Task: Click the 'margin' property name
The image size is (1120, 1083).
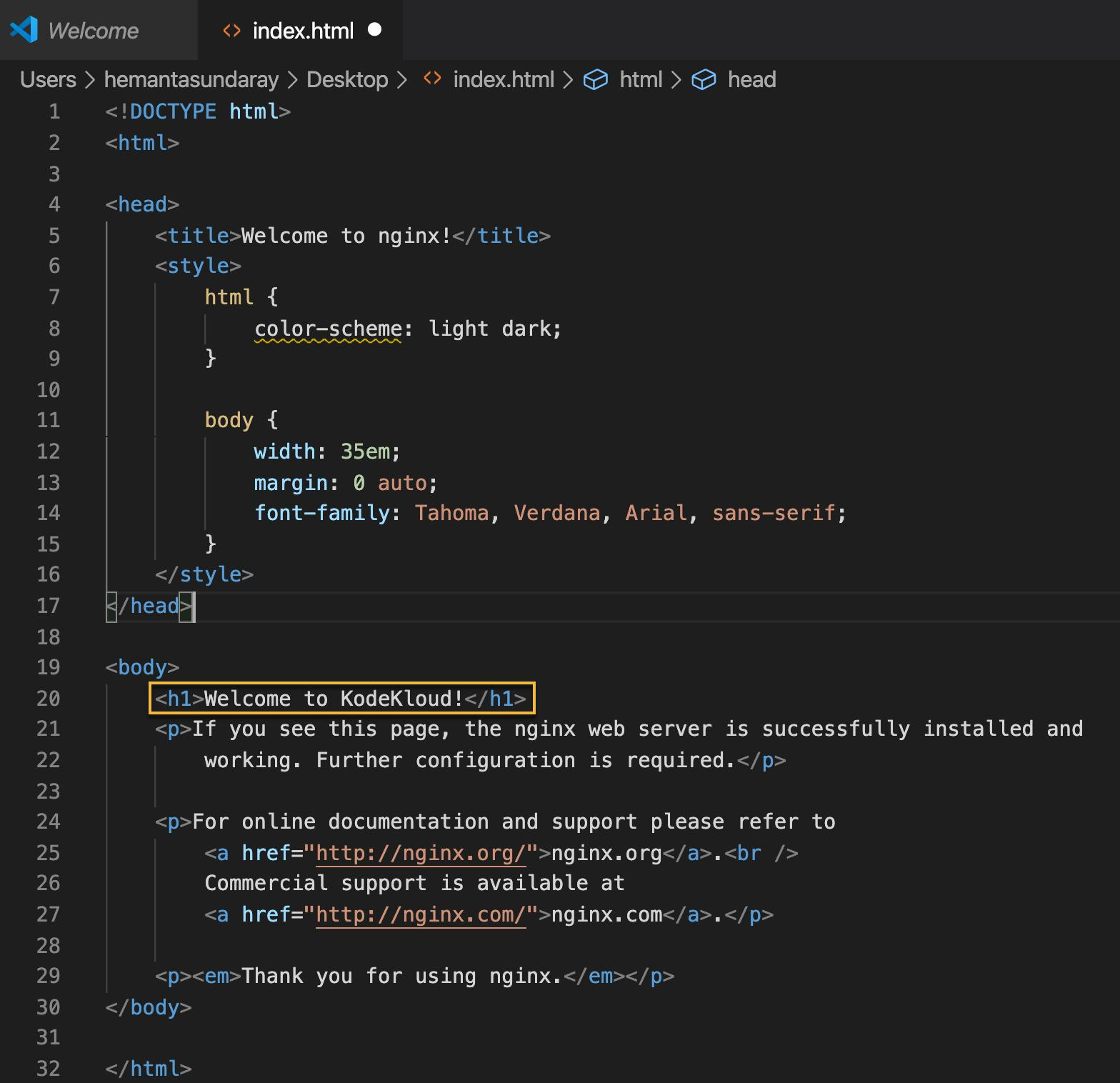Action: [x=291, y=483]
